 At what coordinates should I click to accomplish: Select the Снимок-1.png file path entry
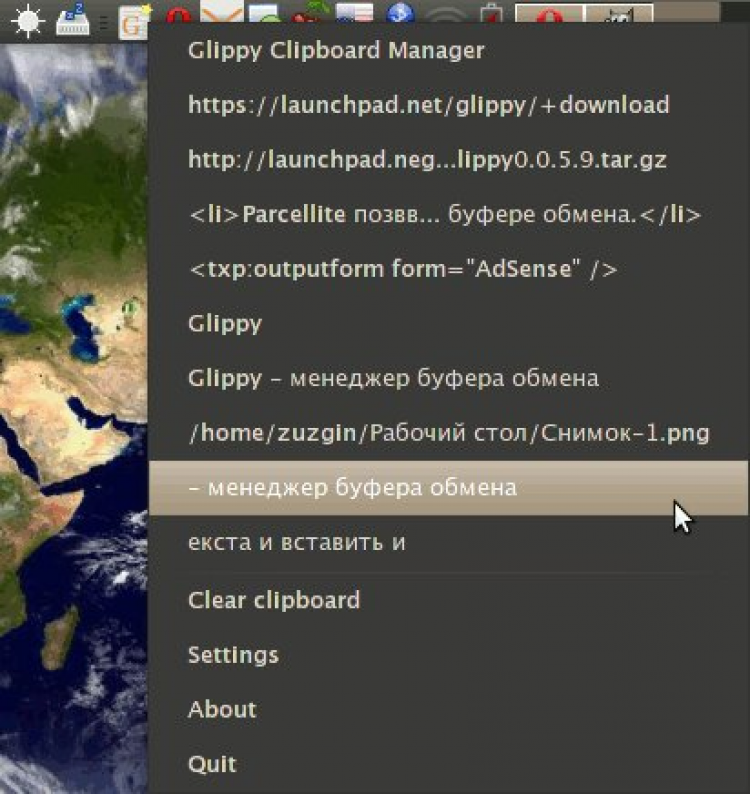448,433
